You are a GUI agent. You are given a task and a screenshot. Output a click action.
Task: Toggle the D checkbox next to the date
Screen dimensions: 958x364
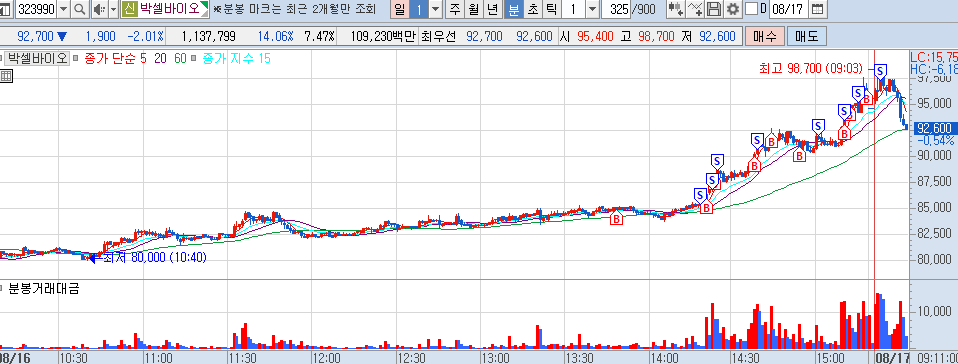tap(751, 9)
